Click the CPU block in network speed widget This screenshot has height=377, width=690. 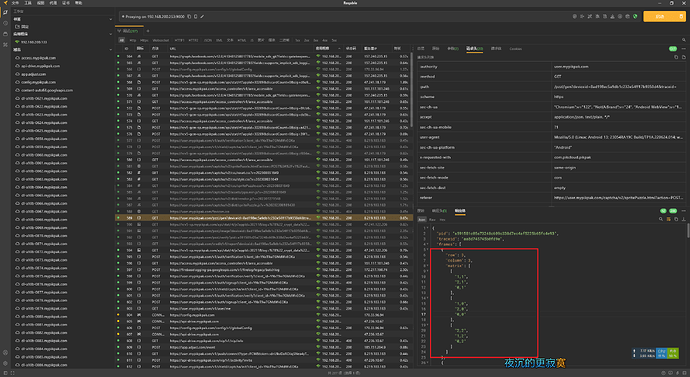661,353
